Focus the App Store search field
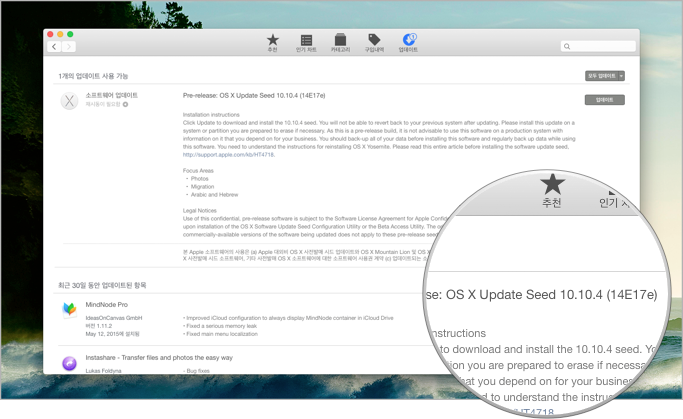The width and height of the screenshot is (683, 419). [x=598, y=46]
